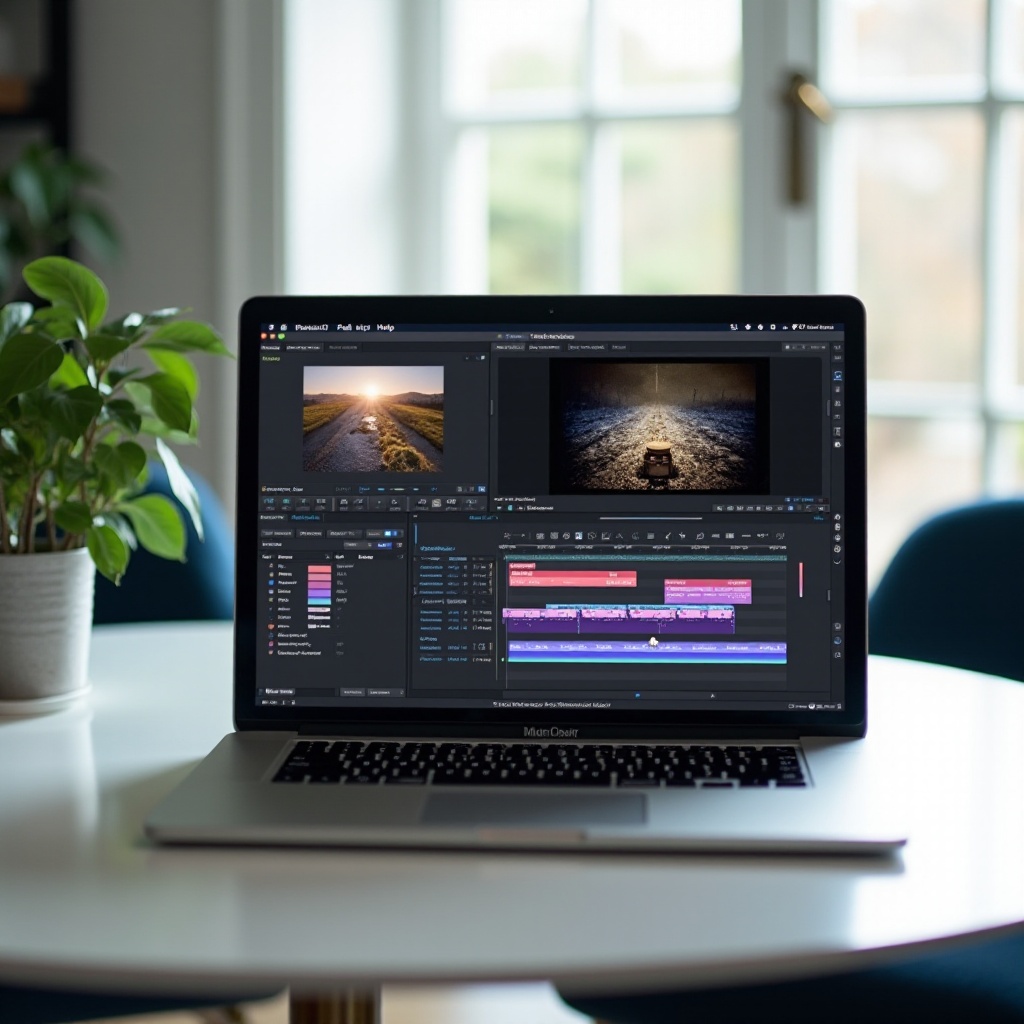Open the dropdown in the project panel search row
The height and width of the screenshot is (1024, 1024).
[x=359, y=545]
